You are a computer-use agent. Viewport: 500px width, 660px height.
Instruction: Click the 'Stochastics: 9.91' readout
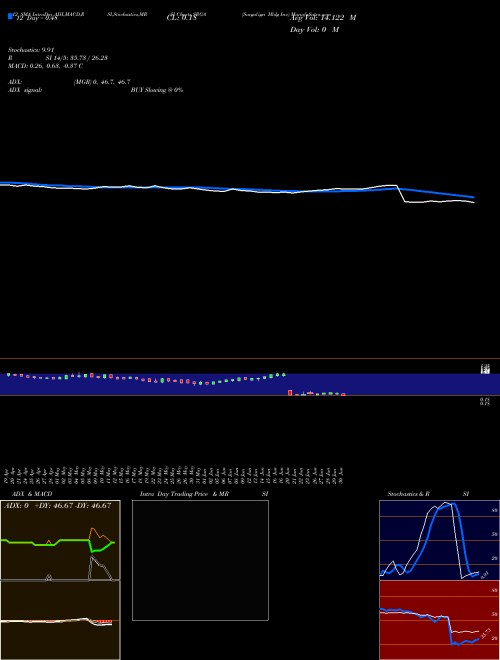click(x=31, y=50)
